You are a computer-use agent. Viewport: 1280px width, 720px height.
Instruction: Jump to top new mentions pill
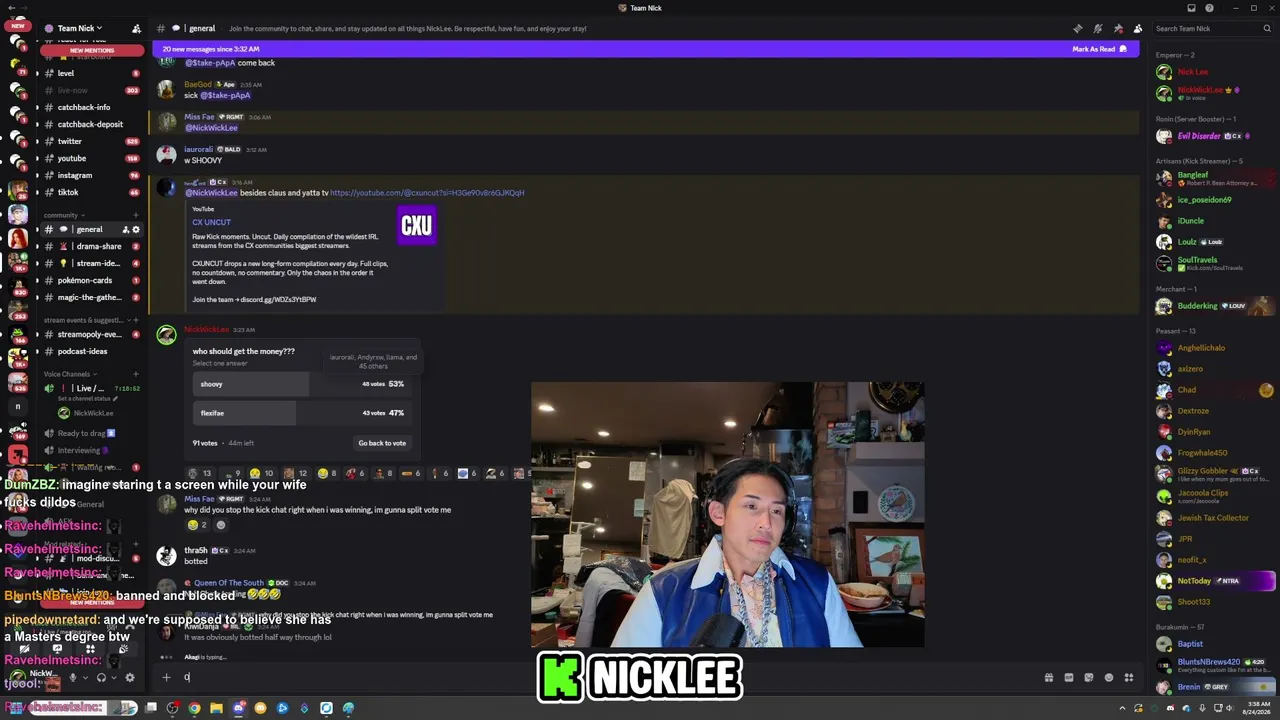click(x=92, y=50)
